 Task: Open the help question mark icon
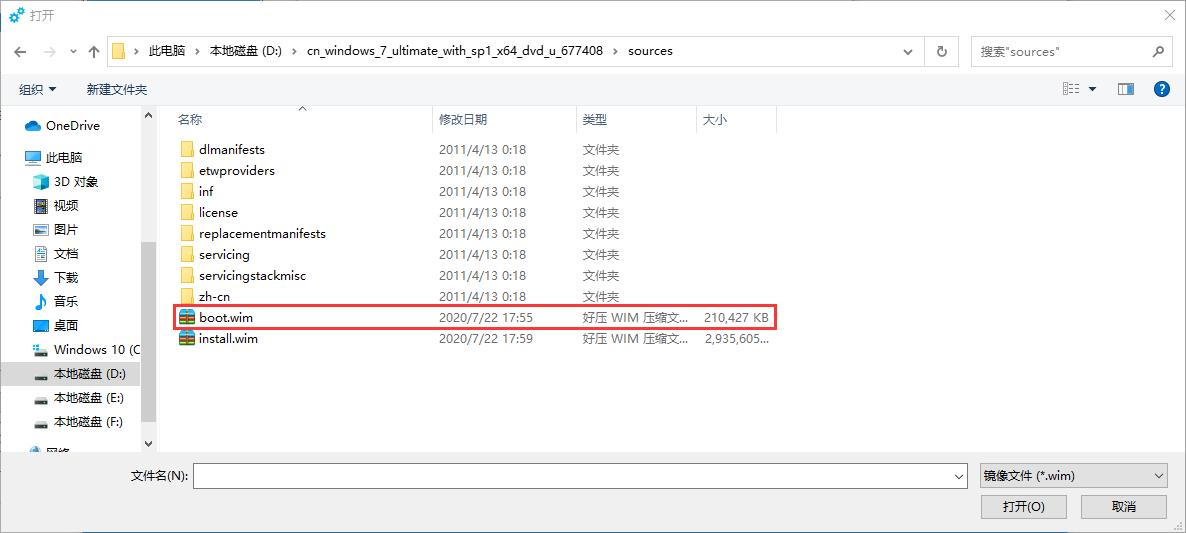pyautogui.click(x=1162, y=89)
